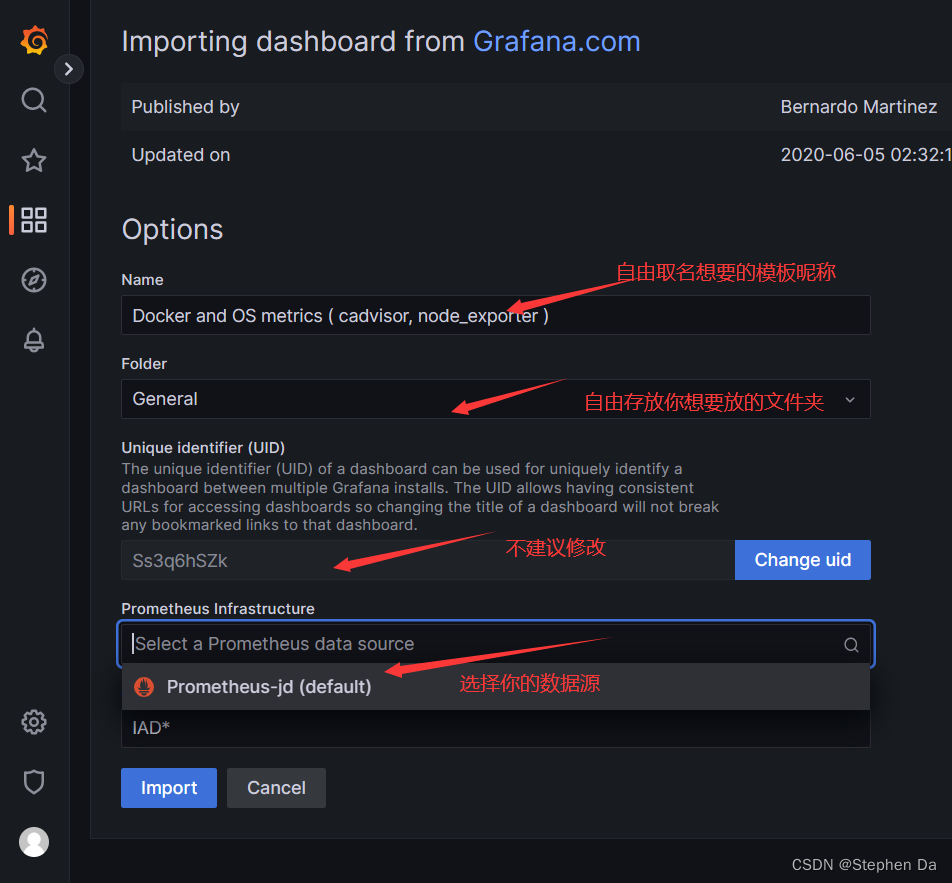Click the Prometheus flame icon in option row
952x883 pixels.
(144, 687)
